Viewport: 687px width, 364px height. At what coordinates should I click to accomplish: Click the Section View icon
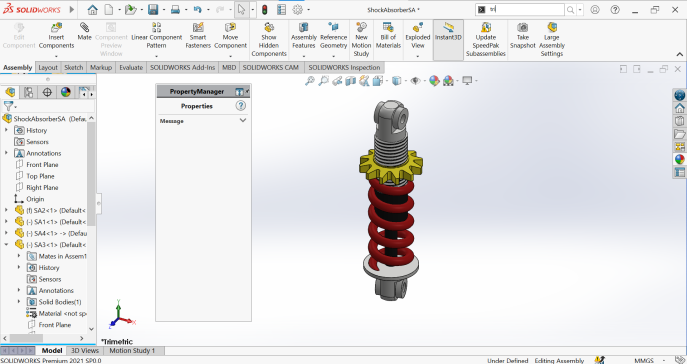tap(351, 81)
